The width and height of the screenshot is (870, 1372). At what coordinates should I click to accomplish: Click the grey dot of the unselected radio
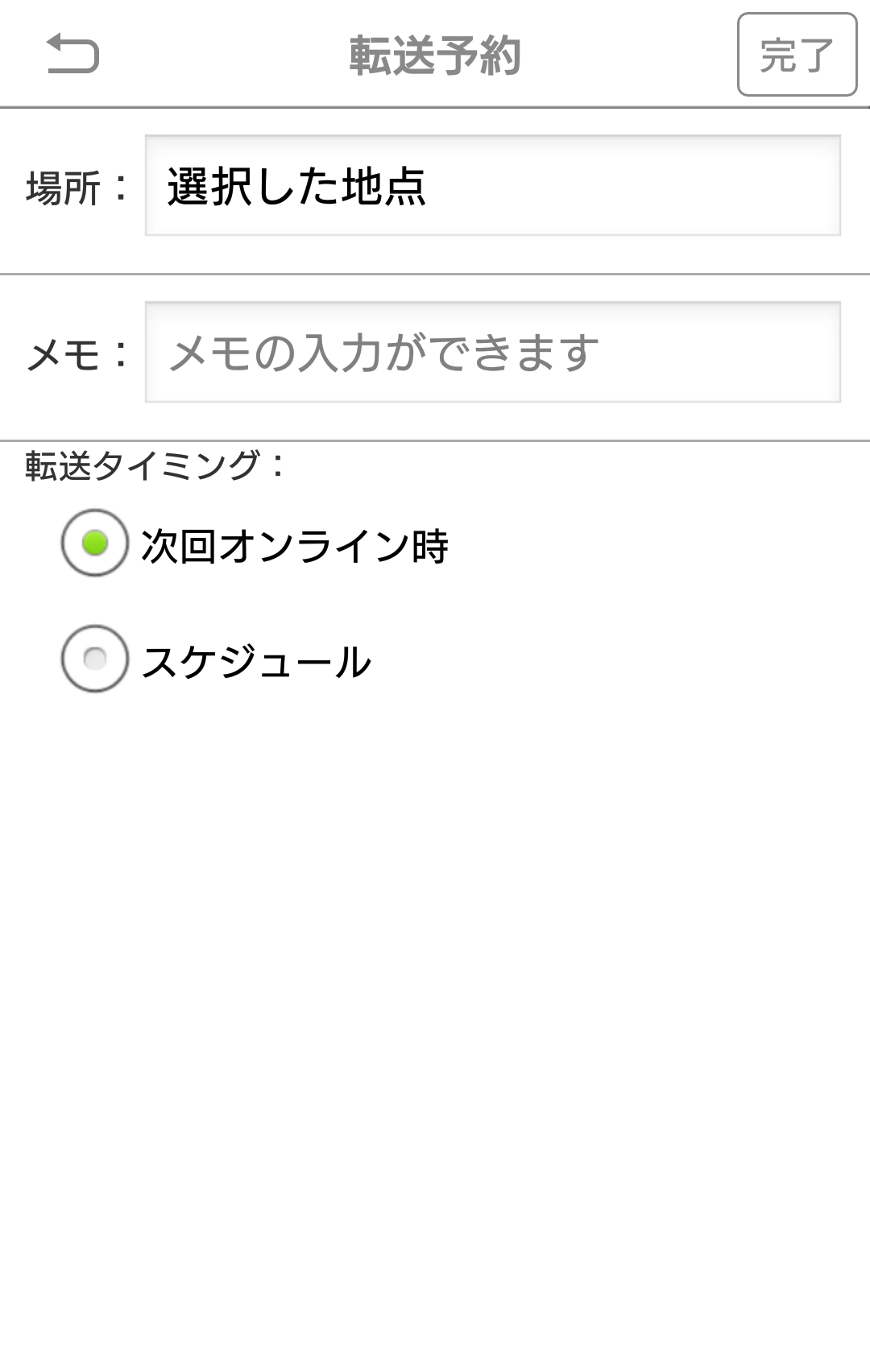(x=95, y=659)
